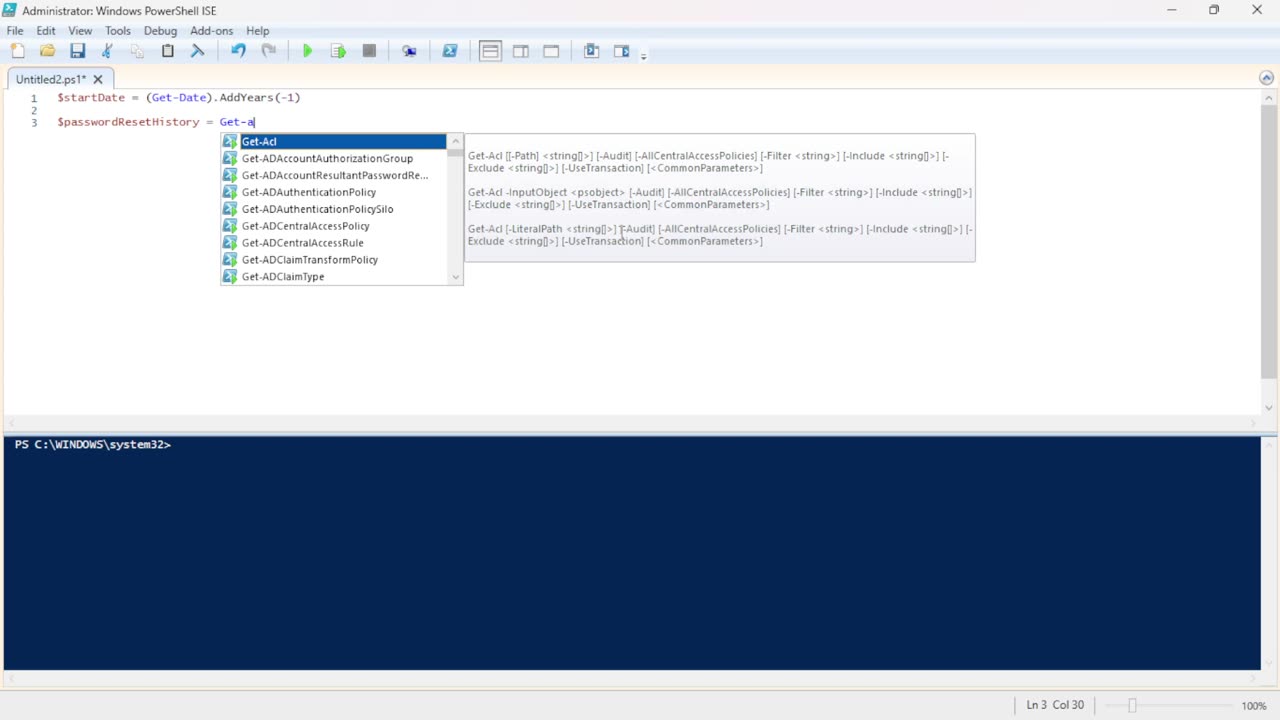This screenshot has width=1280, height=720.
Task: Open the Add-ons menu
Action: pos(212,31)
